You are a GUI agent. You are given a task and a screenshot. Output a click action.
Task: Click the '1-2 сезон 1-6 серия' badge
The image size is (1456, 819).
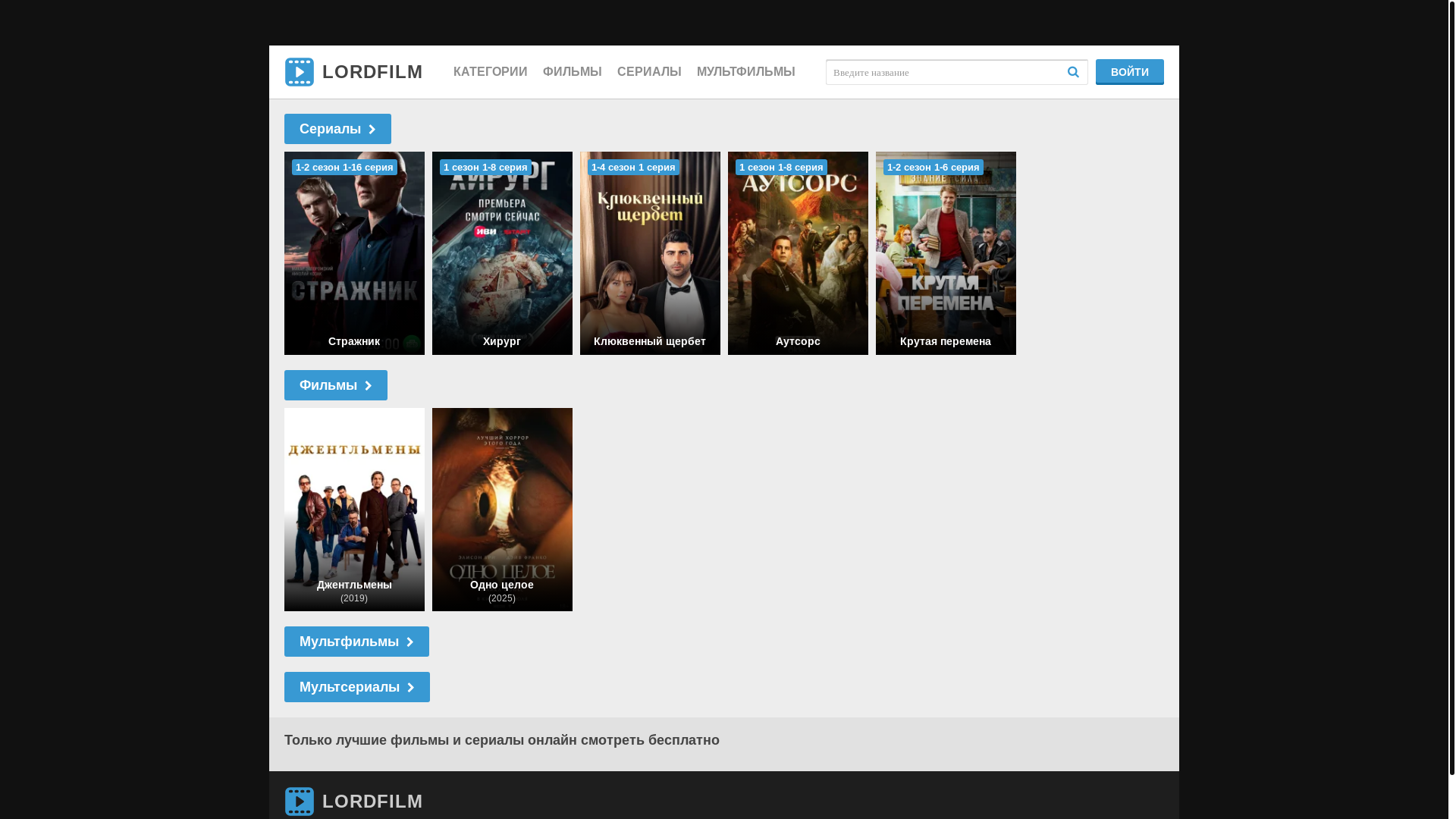coord(934,167)
